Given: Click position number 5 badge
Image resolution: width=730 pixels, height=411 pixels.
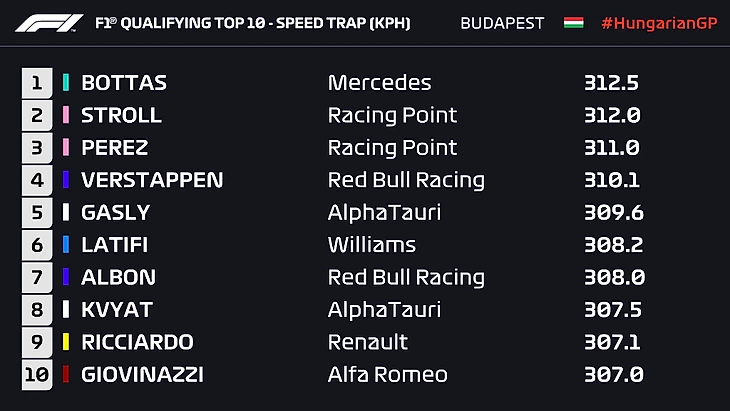Looking at the screenshot, I should (x=36, y=212).
